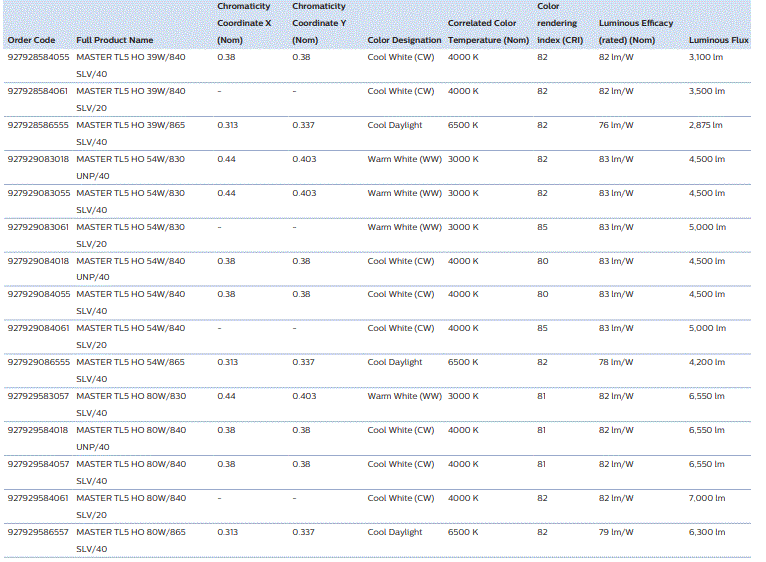The height and width of the screenshot is (562, 766).
Task: Click 3000 K in row 927929083018
Action: click(x=463, y=159)
